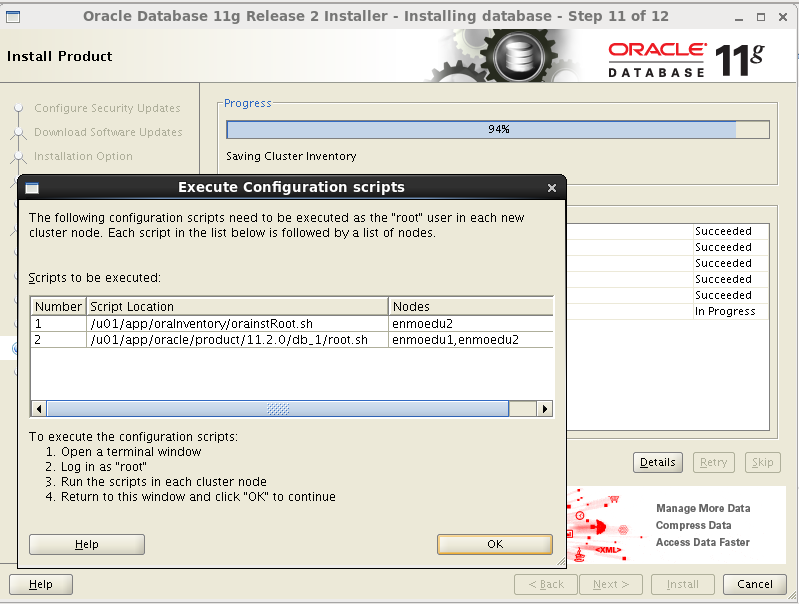The width and height of the screenshot is (799, 604).
Task: Select Configure Security Updates step
Action: click(107, 108)
